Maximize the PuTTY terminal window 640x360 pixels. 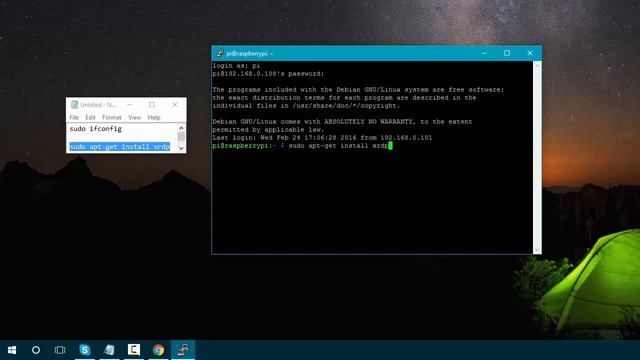pyautogui.click(x=507, y=53)
